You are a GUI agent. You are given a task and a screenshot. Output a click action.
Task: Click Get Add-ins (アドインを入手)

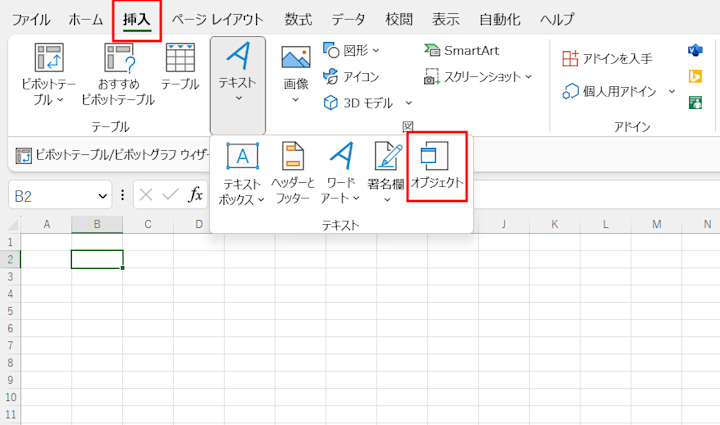click(608, 59)
